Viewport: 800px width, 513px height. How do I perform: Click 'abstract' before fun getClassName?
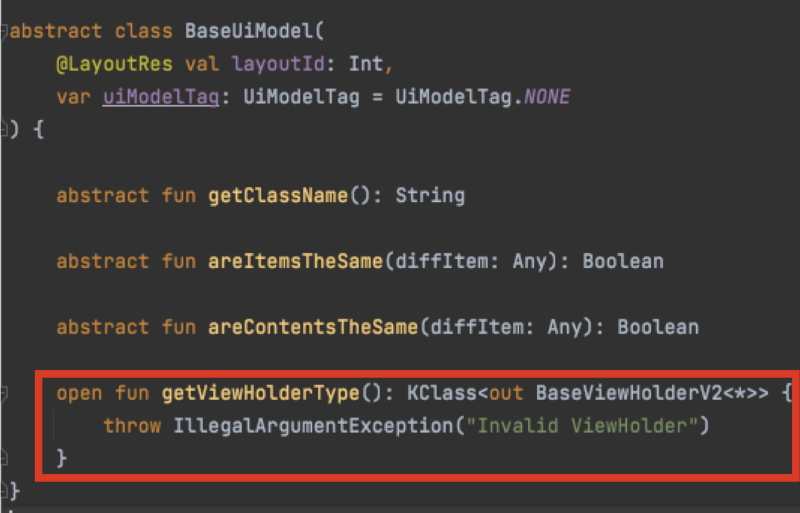[x=103, y=196]
